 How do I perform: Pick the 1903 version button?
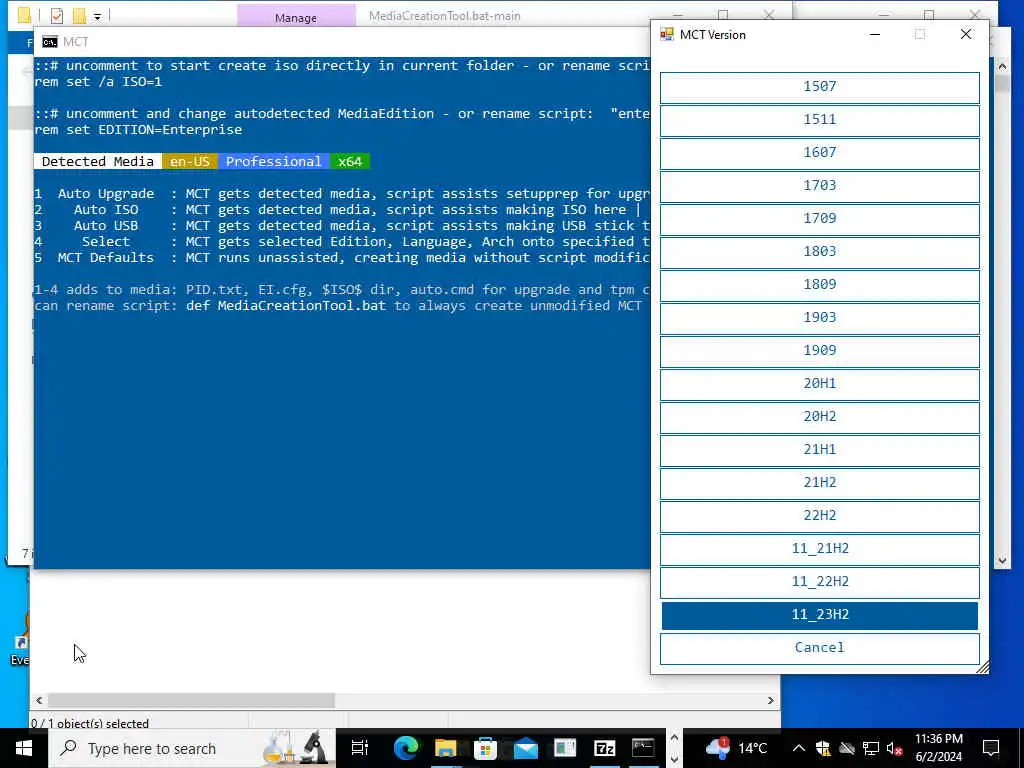[x=820, y=318]
